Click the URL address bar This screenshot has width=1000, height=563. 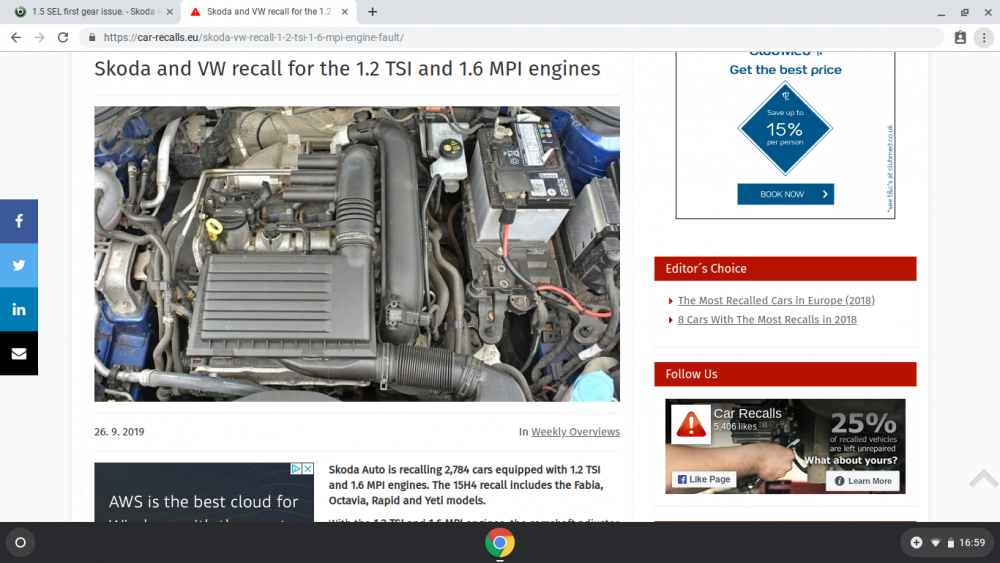pyautogui.click(x=510, y=38)
